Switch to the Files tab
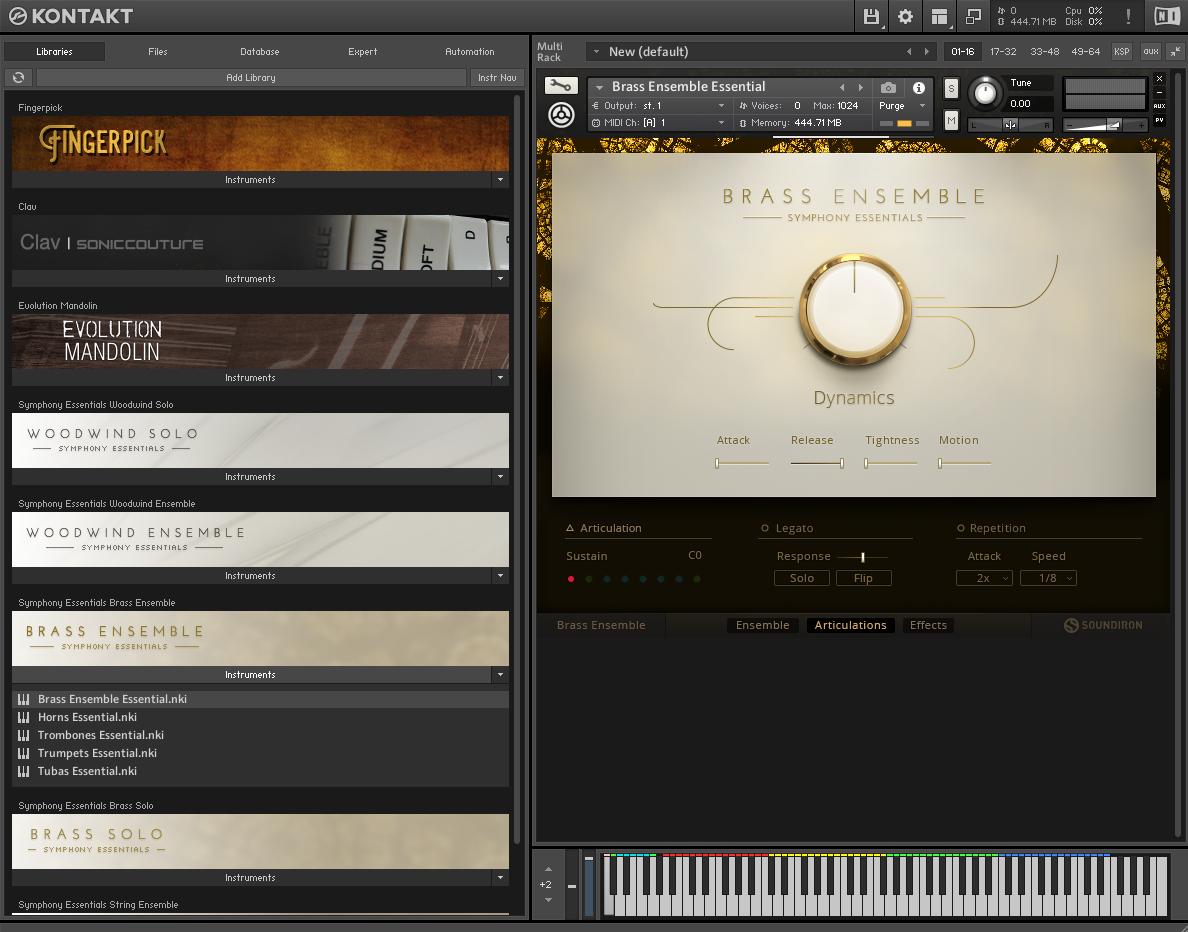The width and height of the screenshot is (1188, 932). [x=158, y=52]
